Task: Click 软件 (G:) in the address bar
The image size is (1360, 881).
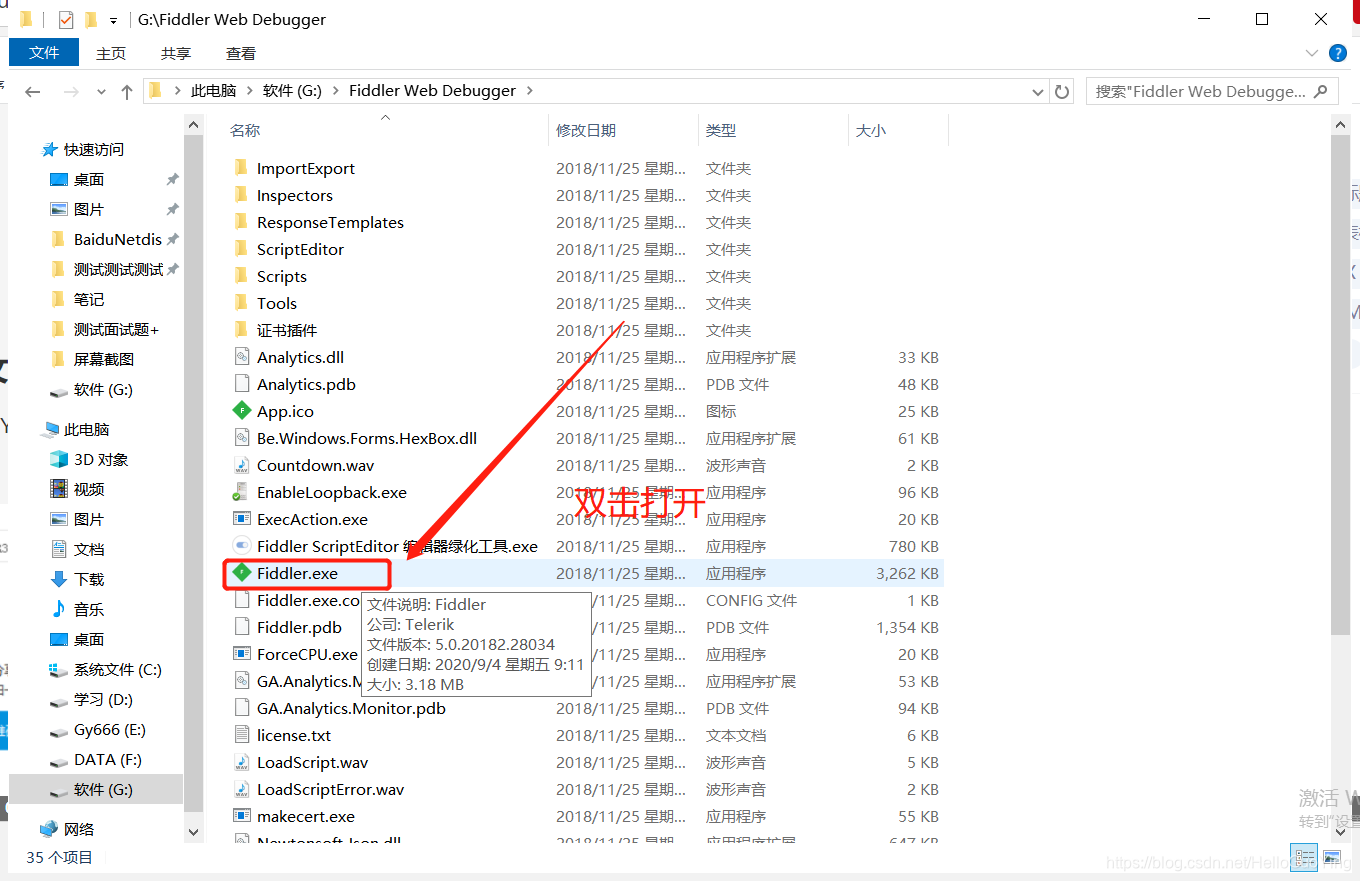Action: click(x=292, y=90)
